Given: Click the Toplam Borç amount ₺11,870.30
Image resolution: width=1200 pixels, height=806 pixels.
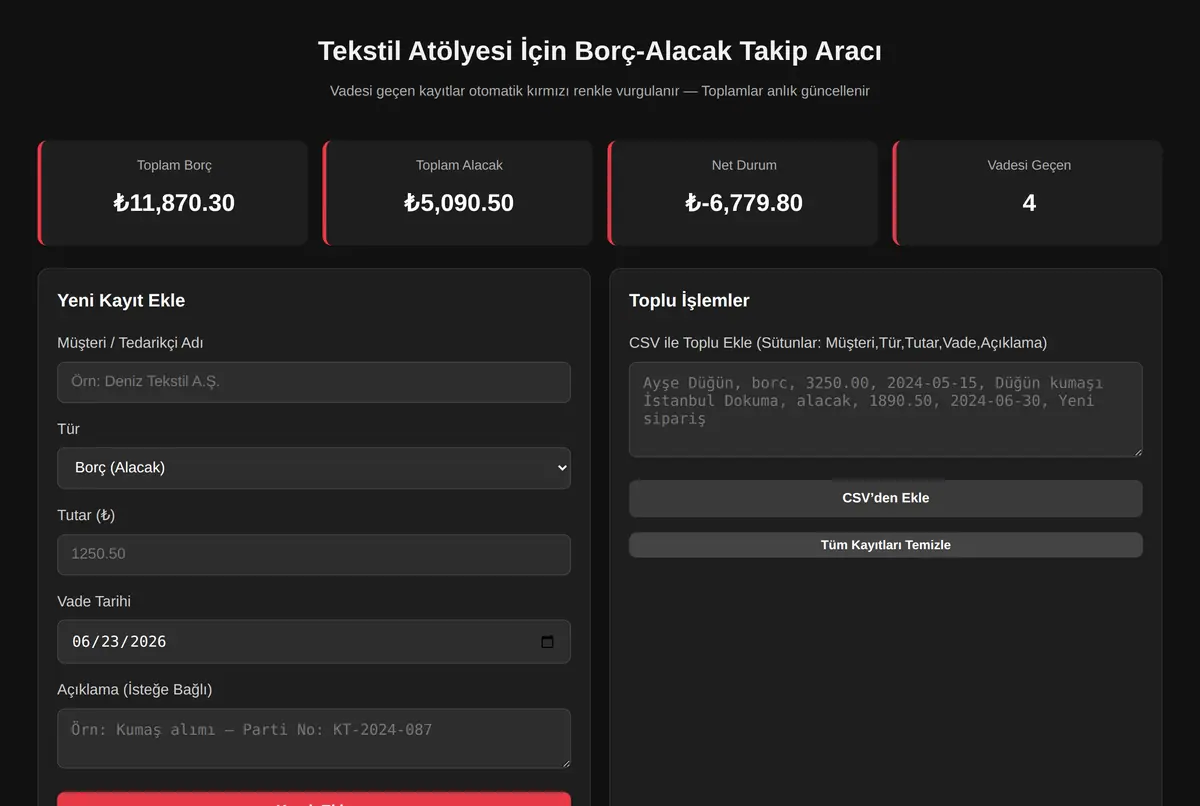Looking at the screenshot, I should coord(174,203).
